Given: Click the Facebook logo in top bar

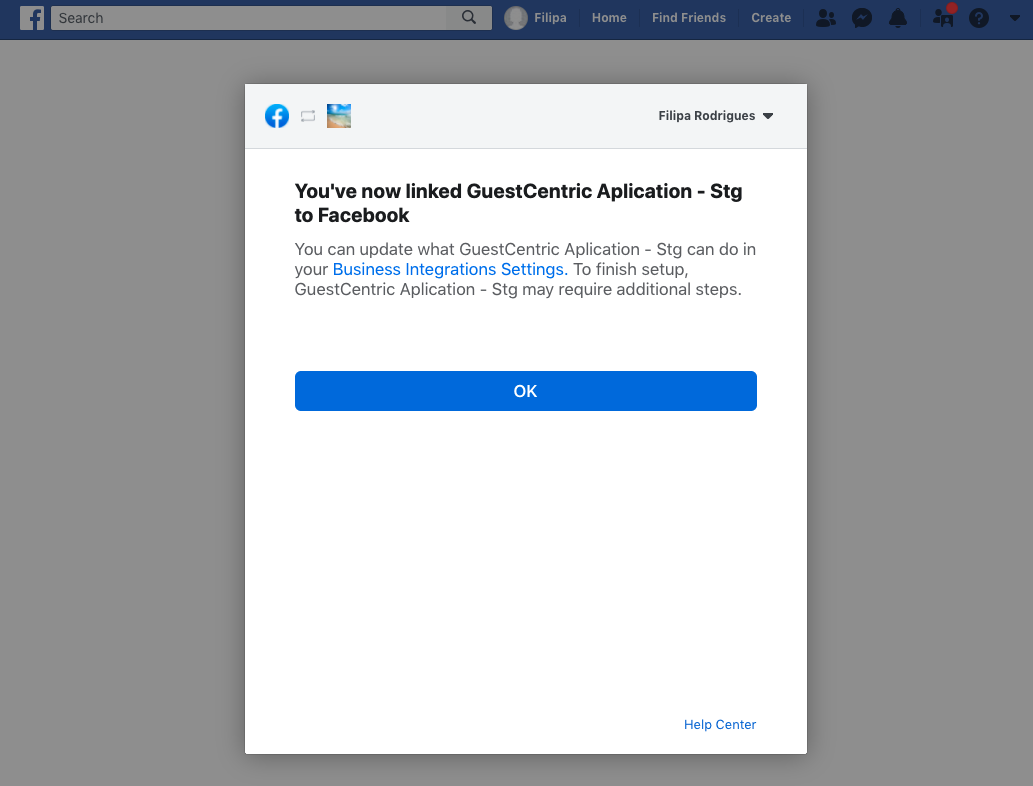Looking at the screenshot, I should tap(32, 18).
